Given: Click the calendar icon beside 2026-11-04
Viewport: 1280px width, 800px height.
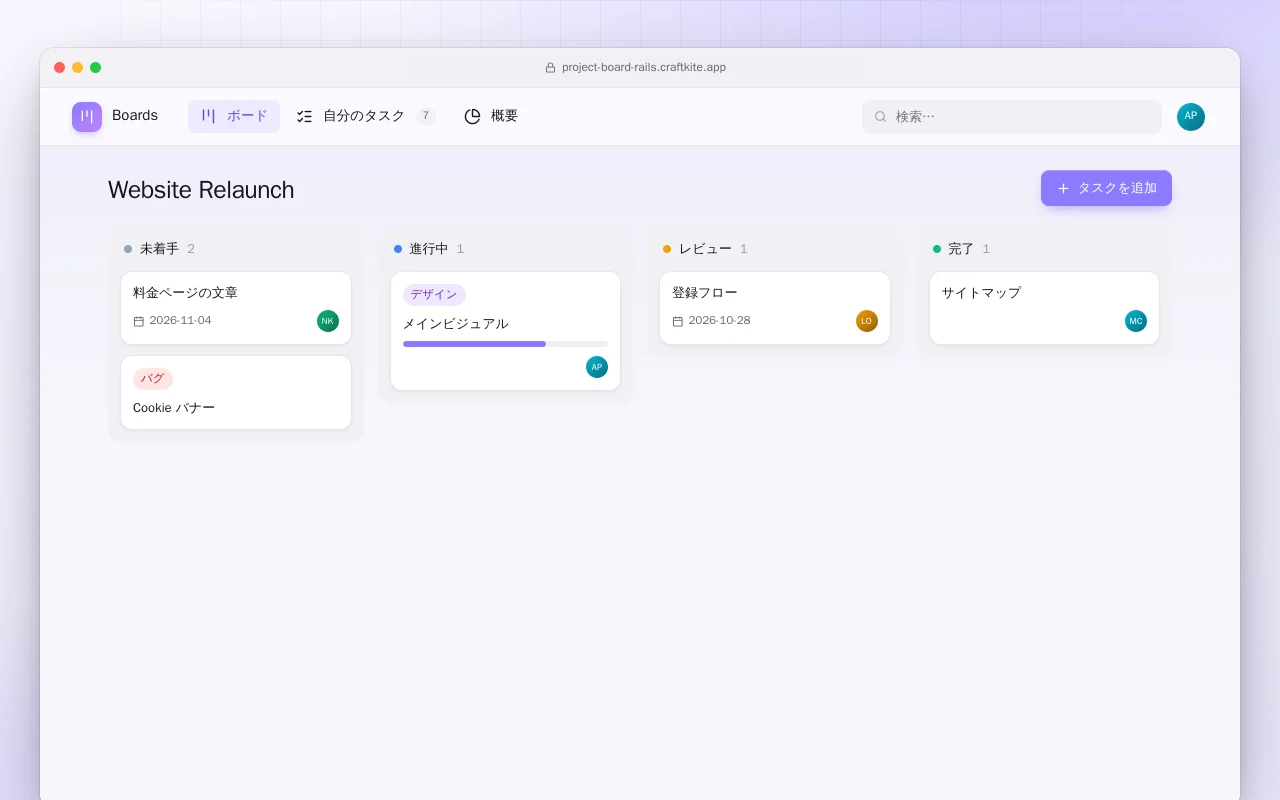Looking at the screenshot, I should (x=139, y=321).
